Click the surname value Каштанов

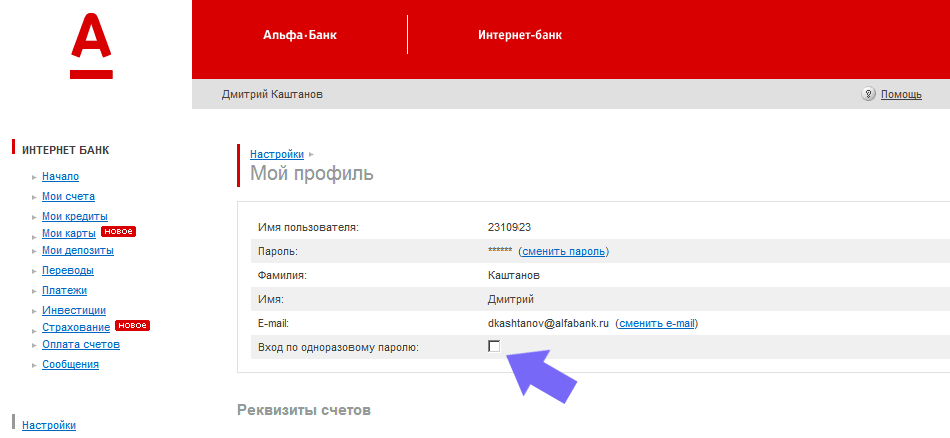coord(514,276)
